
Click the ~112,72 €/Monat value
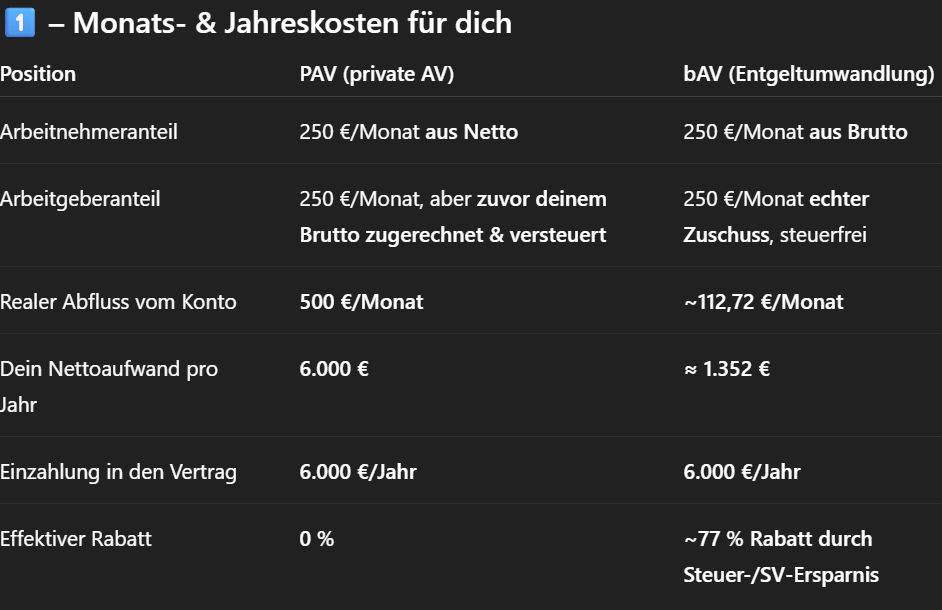(764, 302)
